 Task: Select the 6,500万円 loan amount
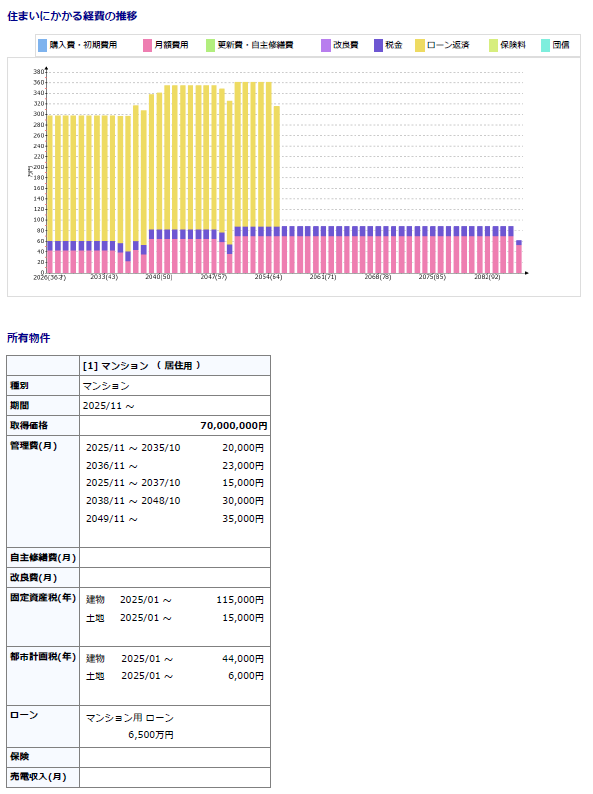[151, 734]
